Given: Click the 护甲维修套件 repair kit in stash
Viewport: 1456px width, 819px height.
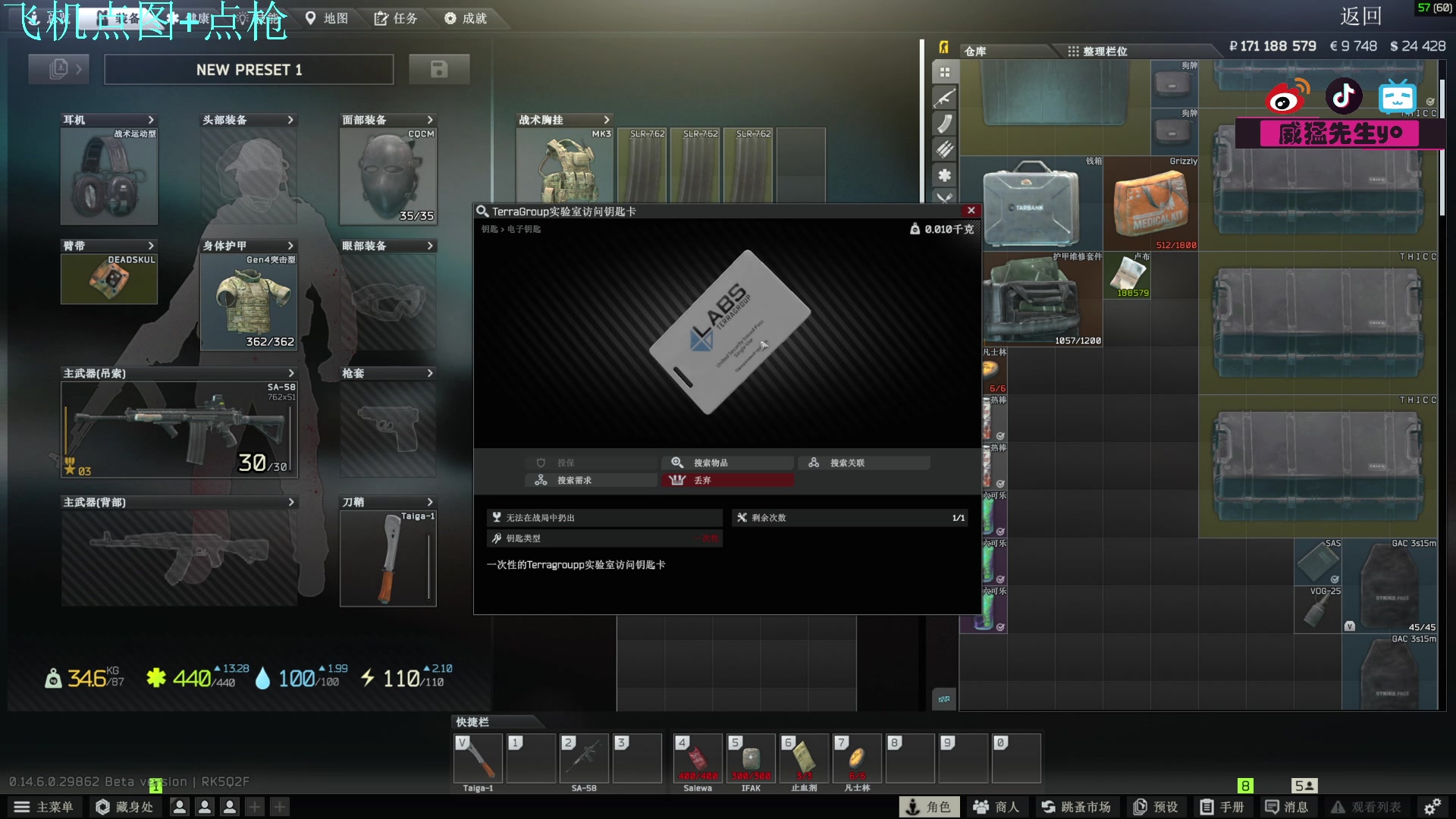Looking at the screenshot, I should (1043, 299).
